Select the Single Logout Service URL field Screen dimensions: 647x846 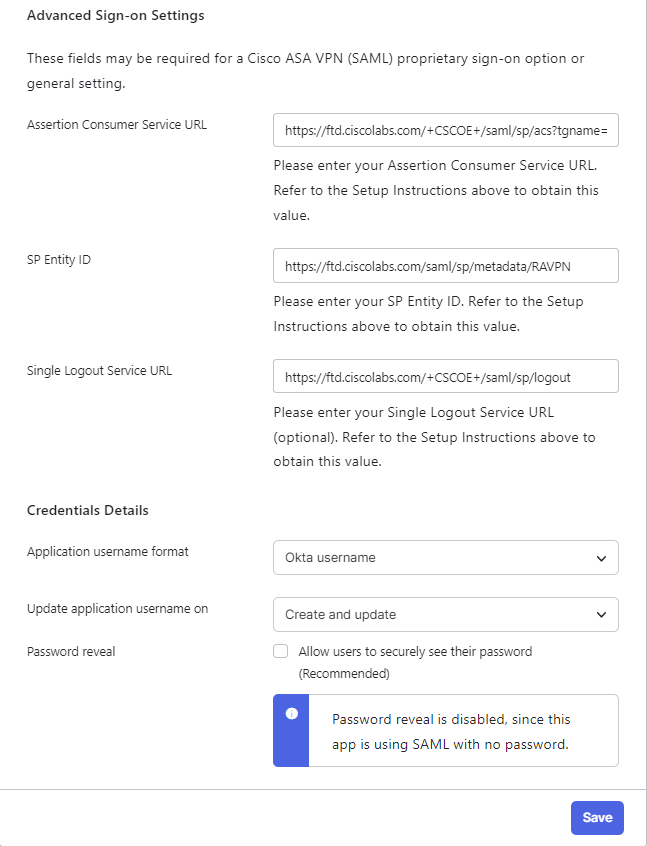(x=445, y=377)
